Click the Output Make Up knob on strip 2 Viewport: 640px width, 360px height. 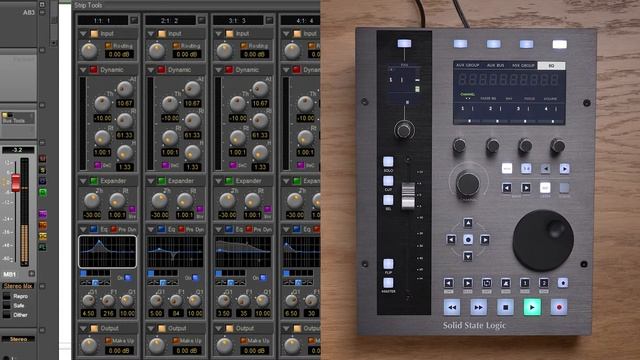[157, 346]
